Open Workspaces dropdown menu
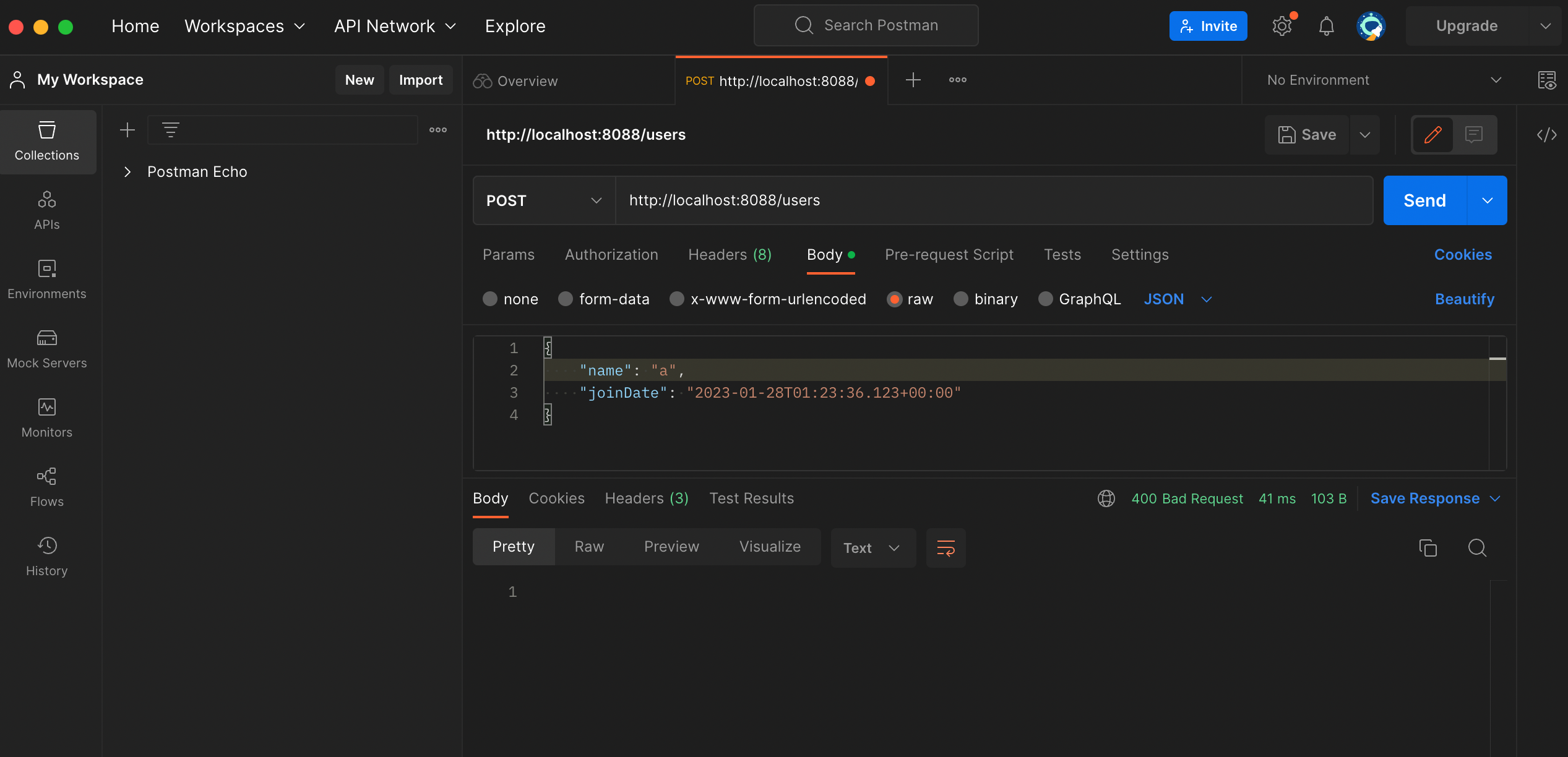 tap(245, 26)
